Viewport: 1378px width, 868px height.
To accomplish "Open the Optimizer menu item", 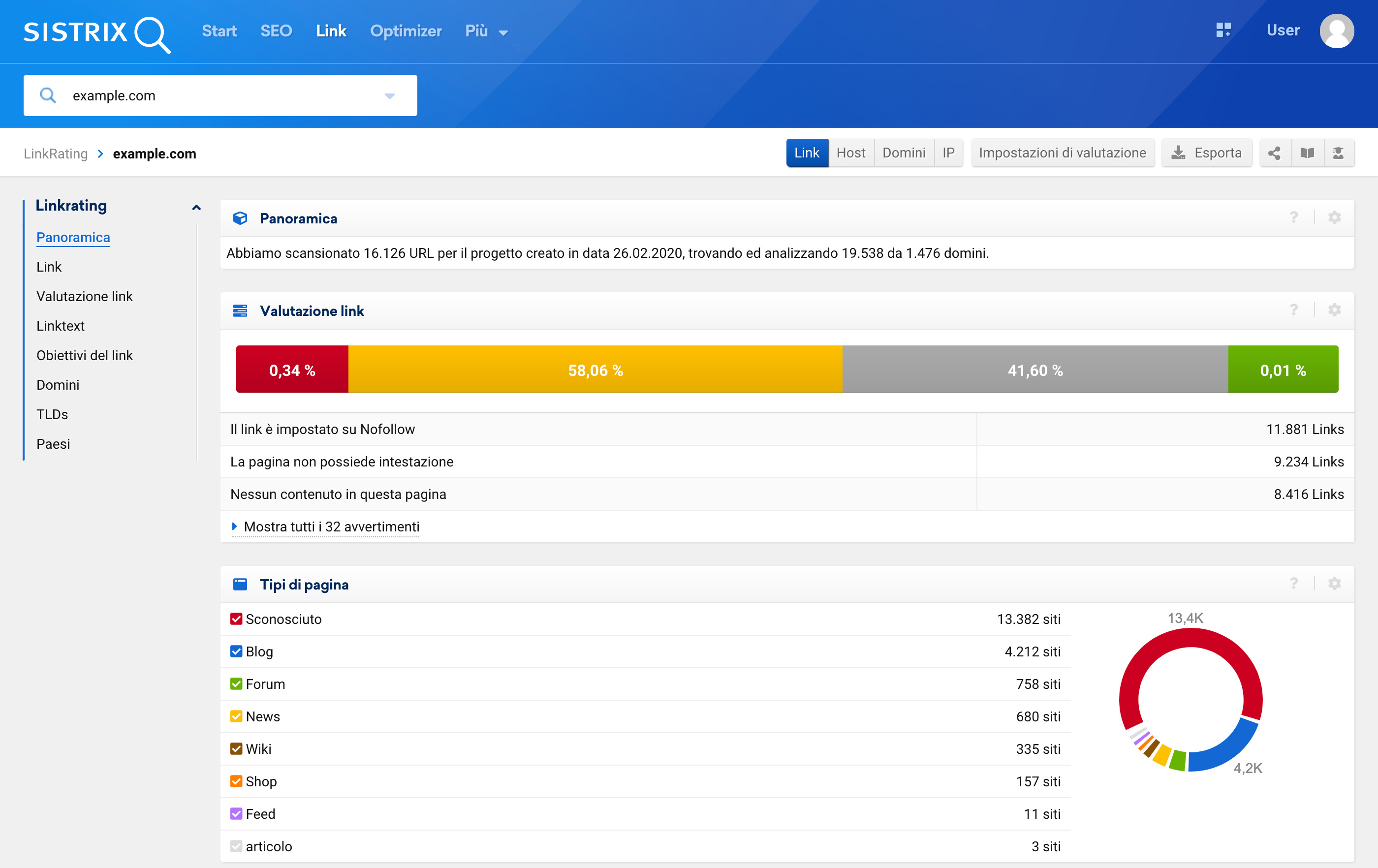I will pos(405,31).
